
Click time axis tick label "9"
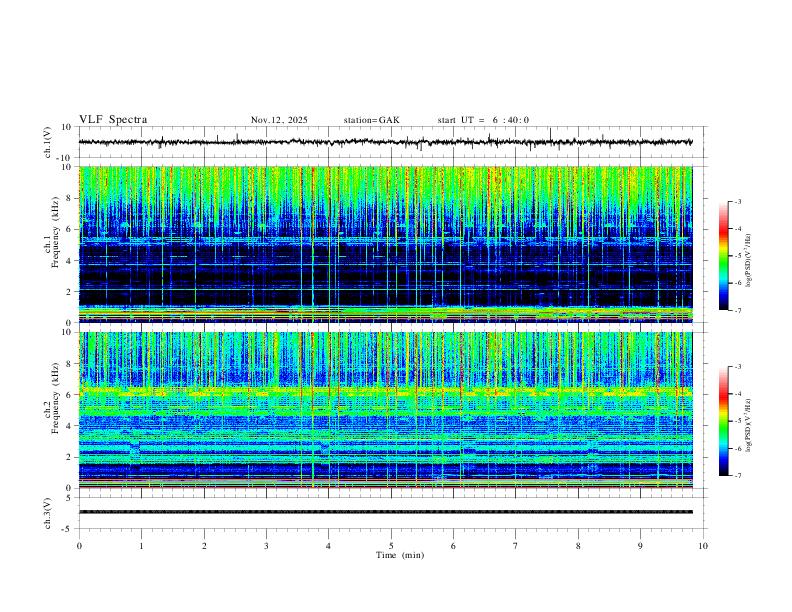640,546
